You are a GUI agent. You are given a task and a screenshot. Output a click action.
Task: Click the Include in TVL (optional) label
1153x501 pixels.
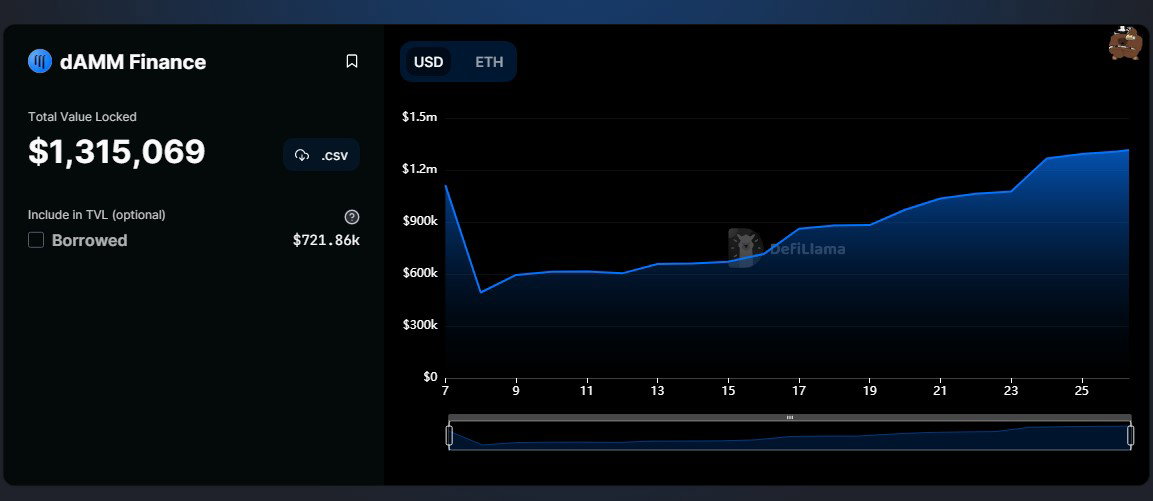96,215
